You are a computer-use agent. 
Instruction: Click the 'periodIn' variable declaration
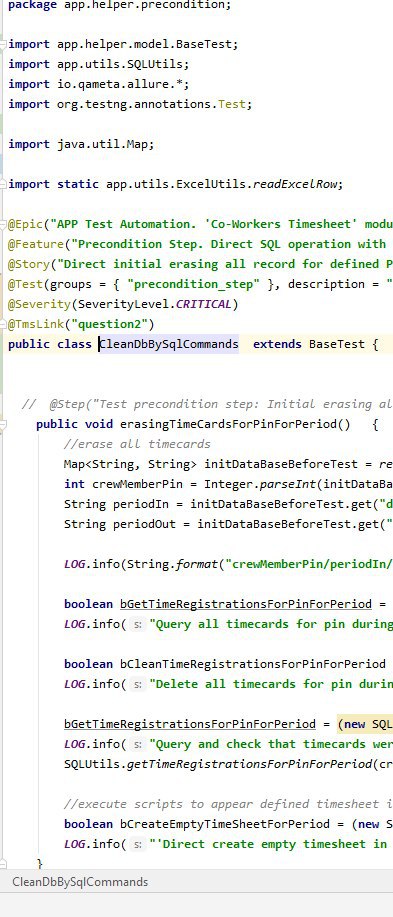(x=141, y=504)
